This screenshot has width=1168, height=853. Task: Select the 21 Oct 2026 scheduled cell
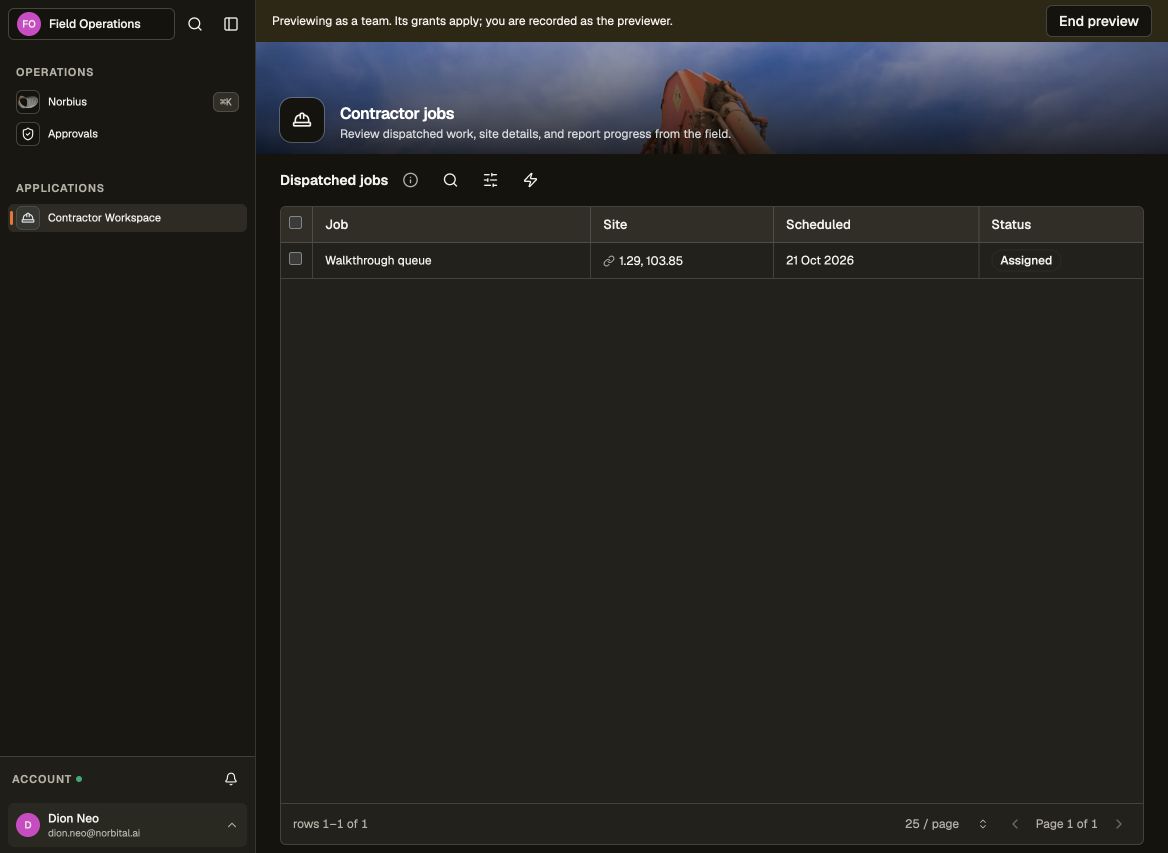tap(876, 261)
